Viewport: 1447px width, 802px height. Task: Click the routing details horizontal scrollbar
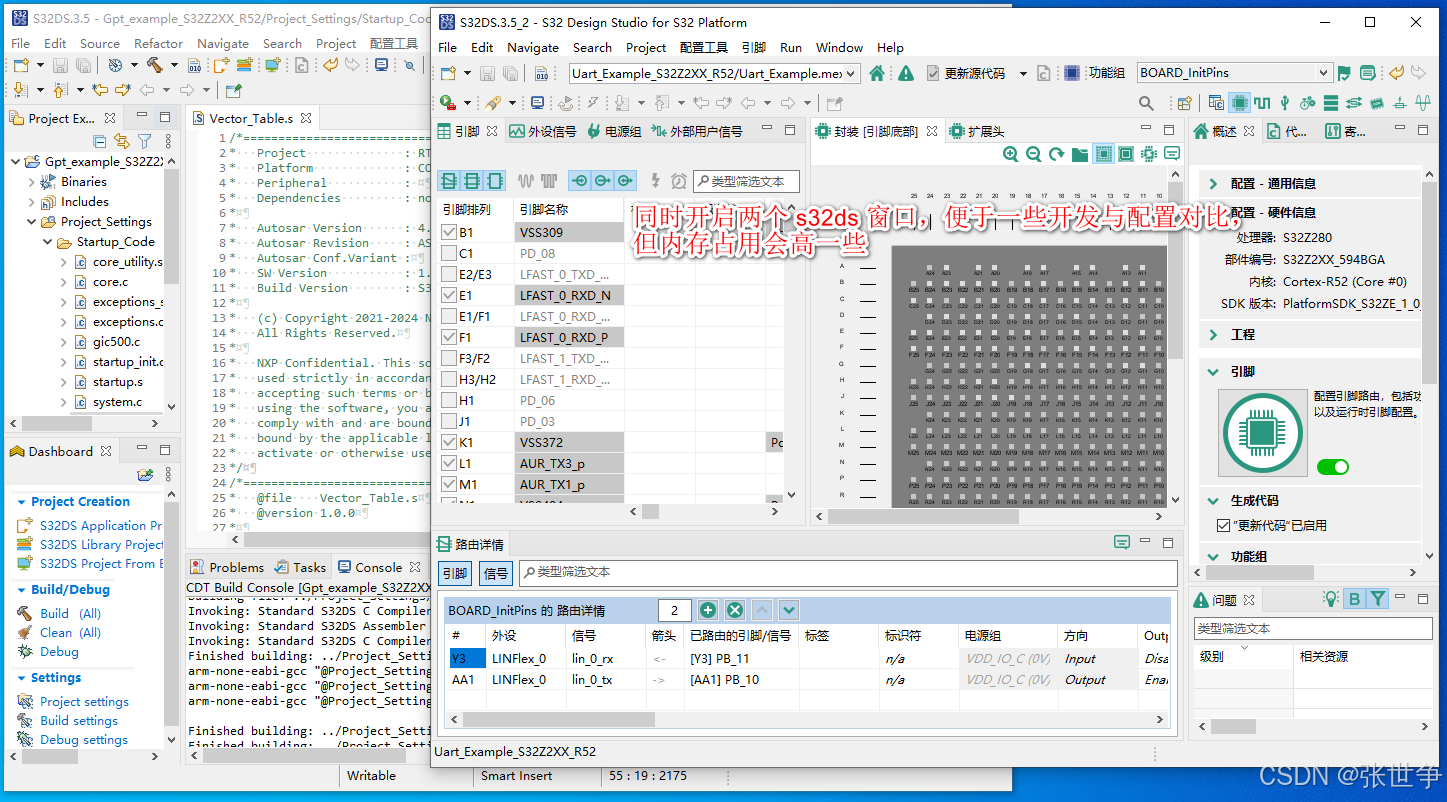click(558, 720)
